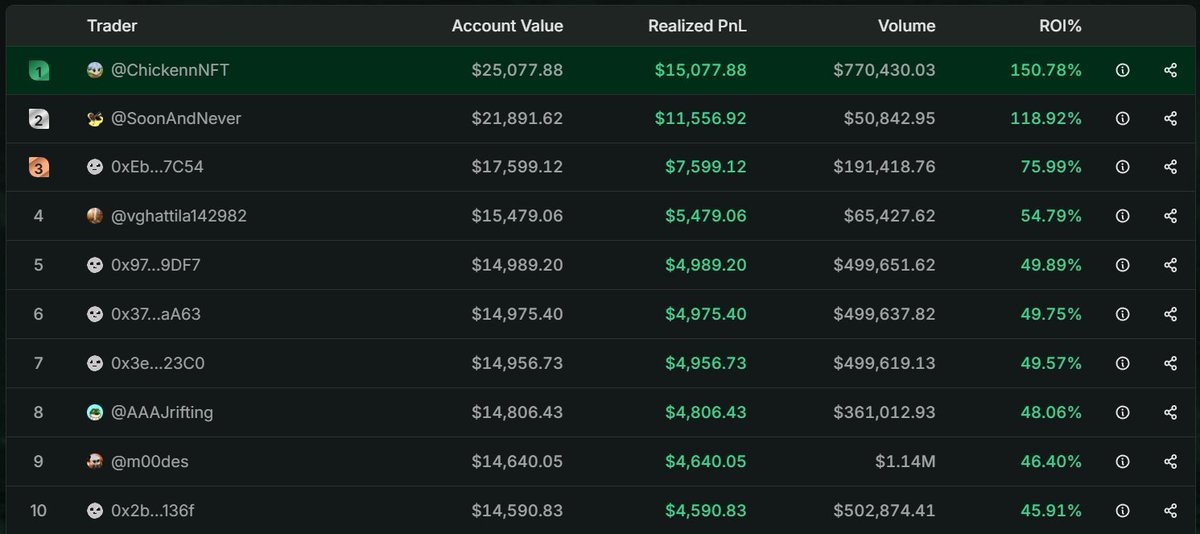Sort by ROI% column header

[1060, 26]
